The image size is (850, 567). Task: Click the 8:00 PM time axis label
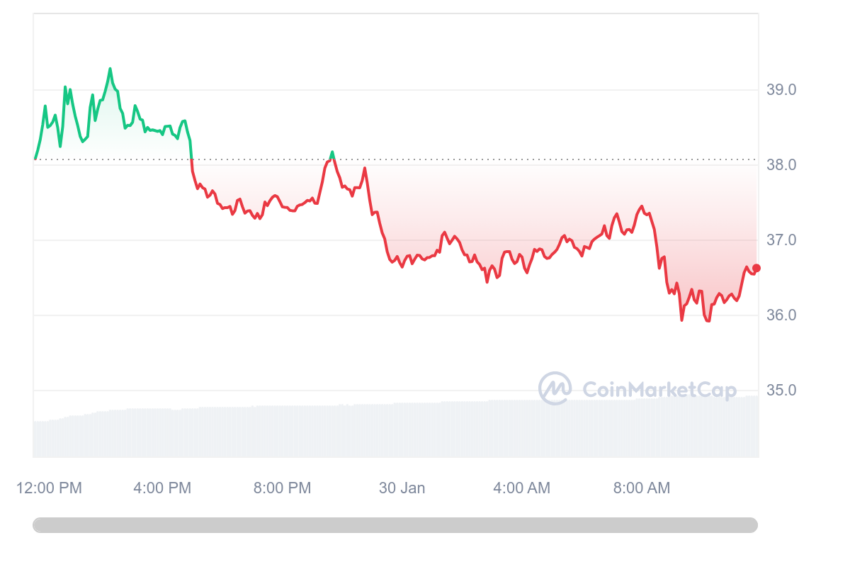282,488
